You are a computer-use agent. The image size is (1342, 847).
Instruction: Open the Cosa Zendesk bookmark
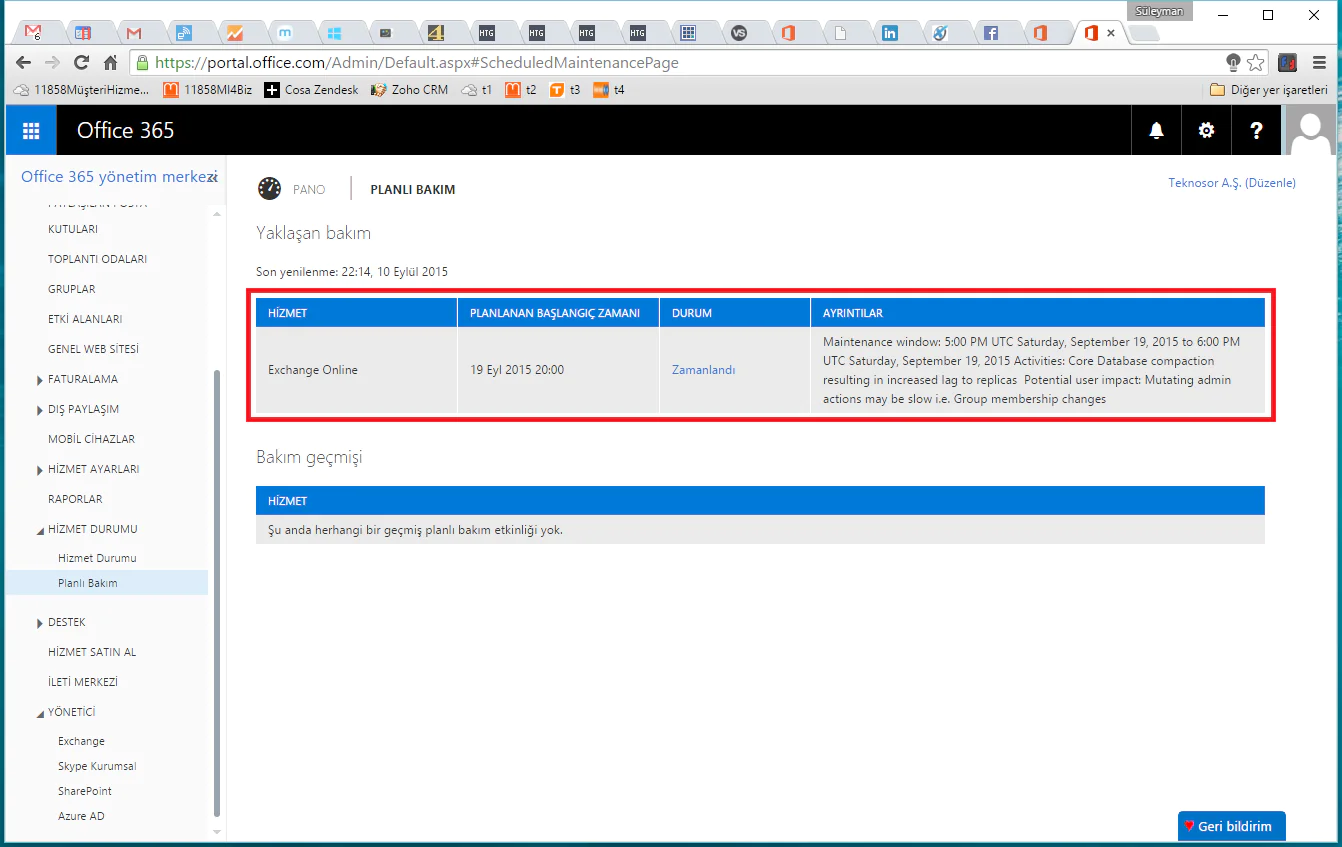pos(313,89)
